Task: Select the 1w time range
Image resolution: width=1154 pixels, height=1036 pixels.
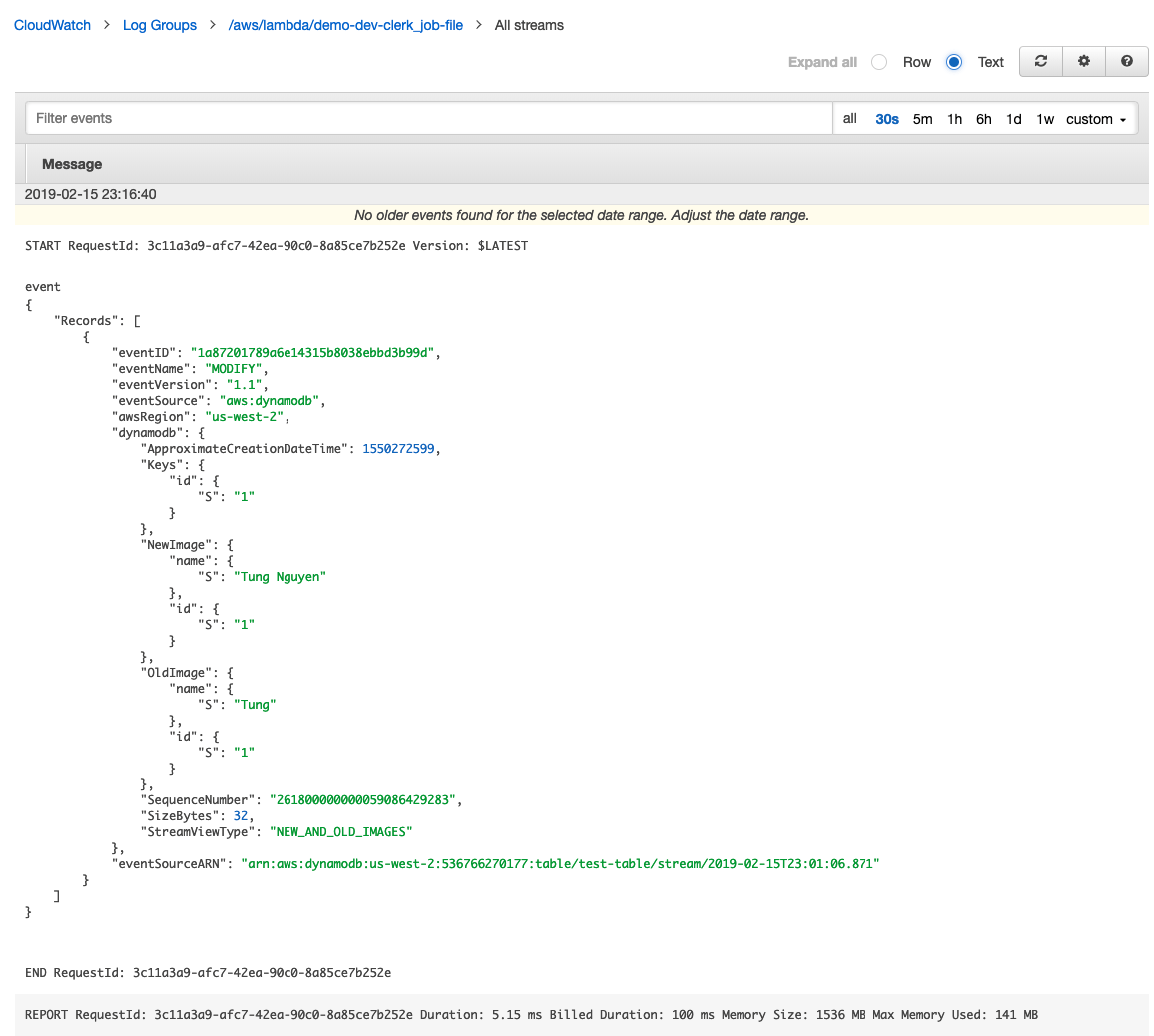Action: coord(1045,119)
